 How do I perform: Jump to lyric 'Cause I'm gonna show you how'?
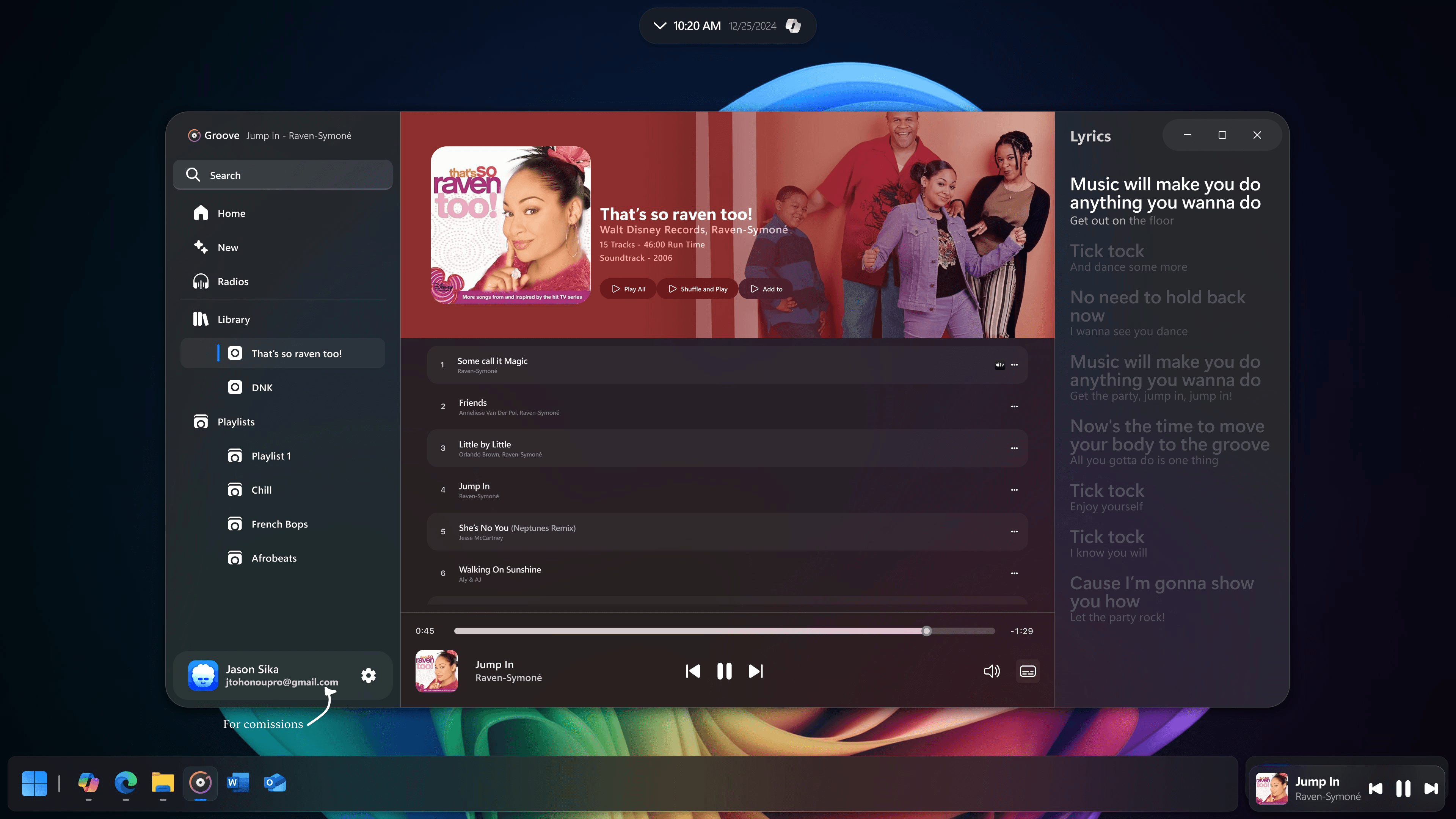(1161, 599)
